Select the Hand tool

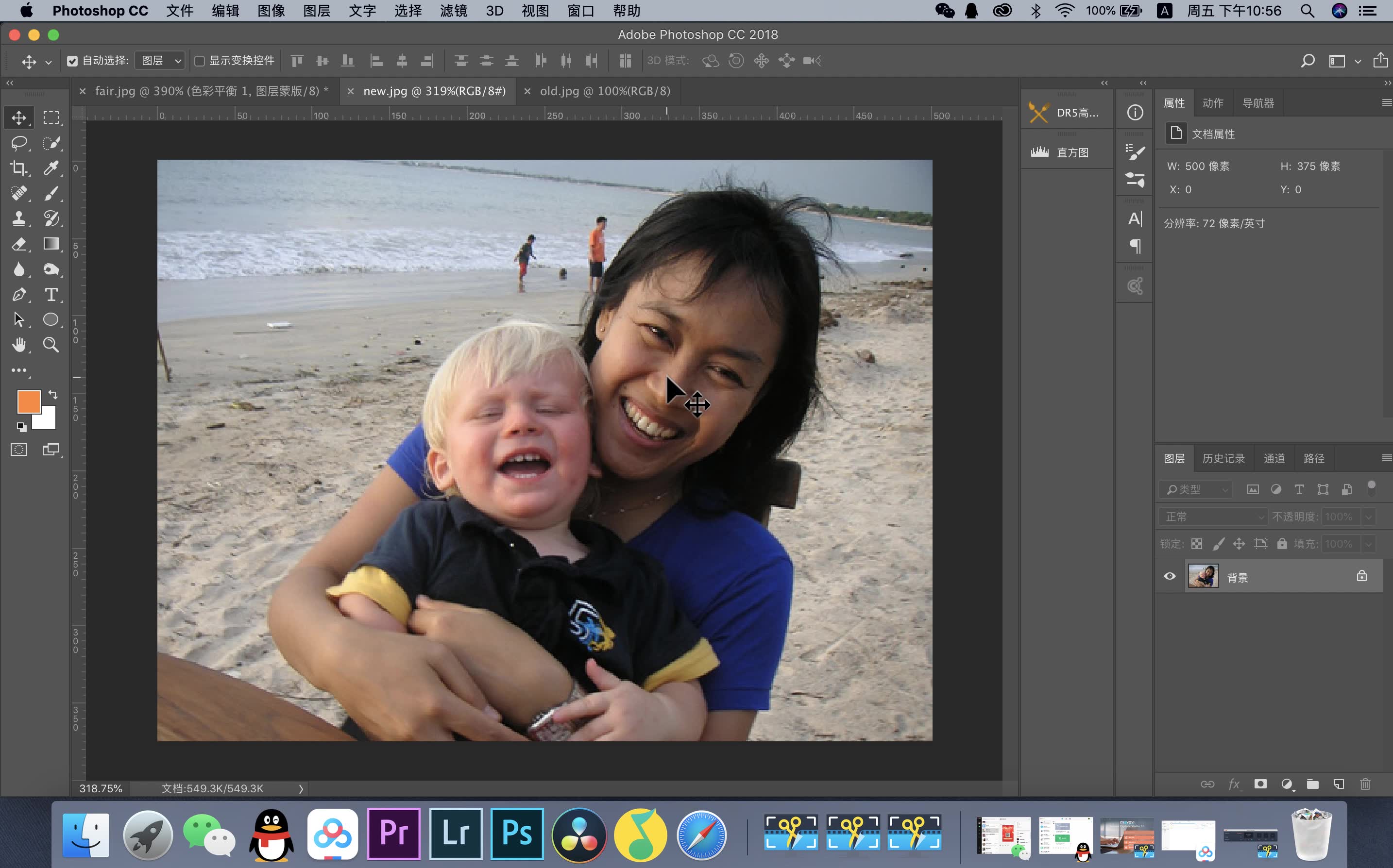[x=19, y=343]
